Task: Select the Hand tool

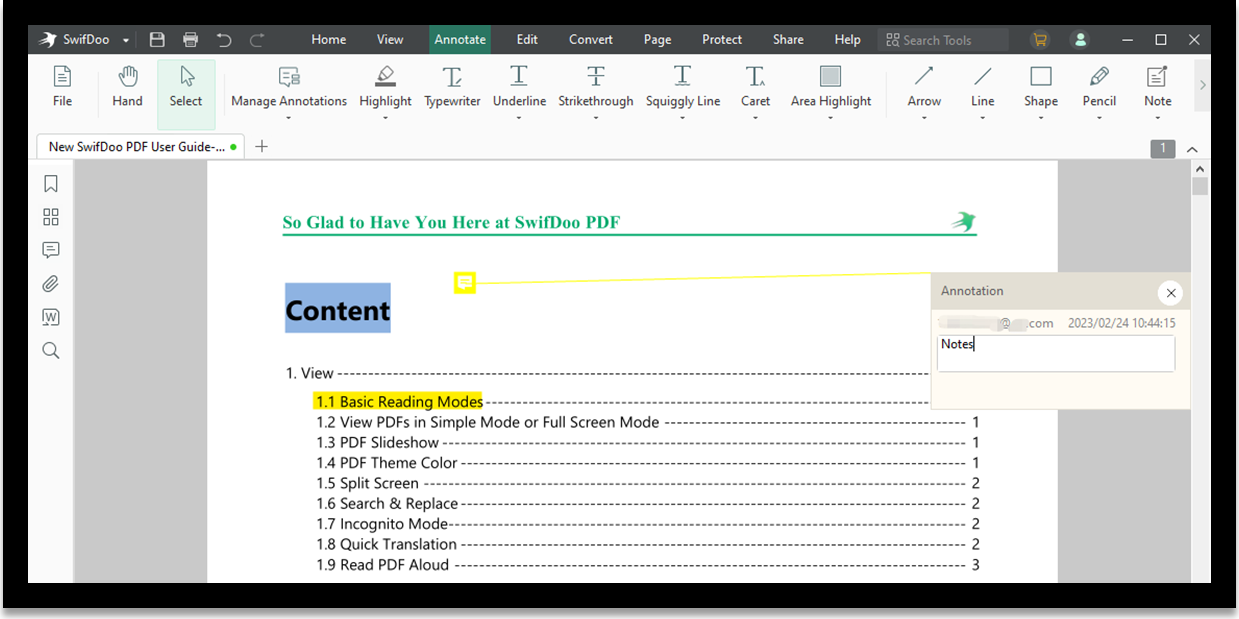Action: (127, 87)
